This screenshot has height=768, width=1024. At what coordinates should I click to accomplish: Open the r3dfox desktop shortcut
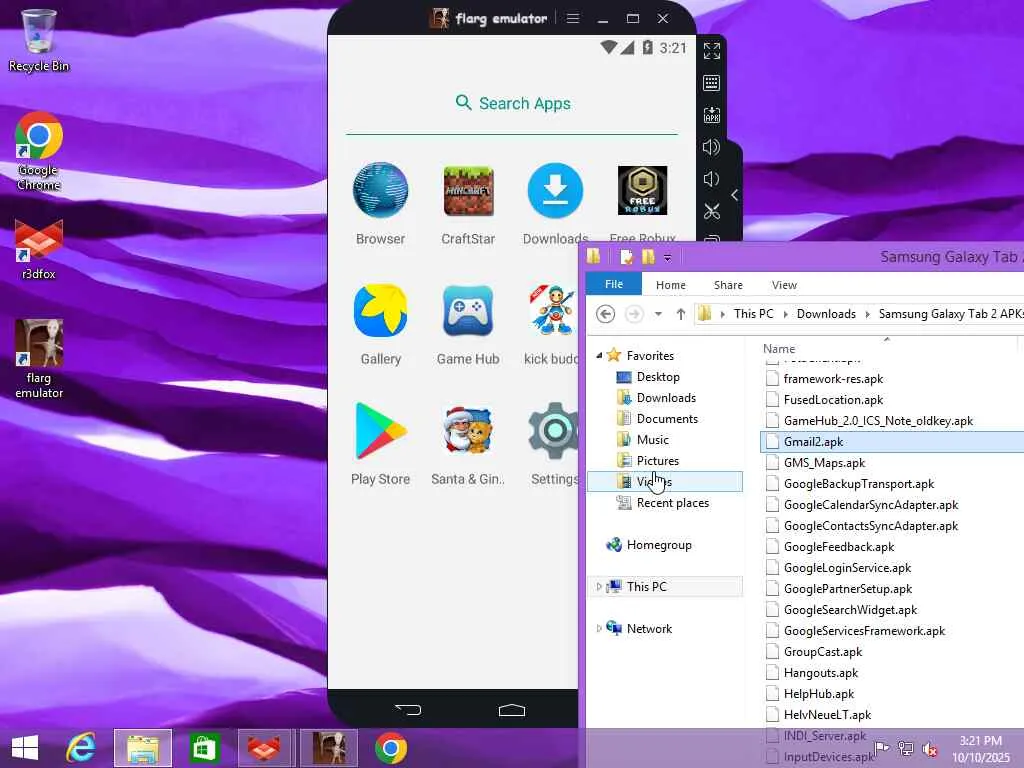(39, 249)
